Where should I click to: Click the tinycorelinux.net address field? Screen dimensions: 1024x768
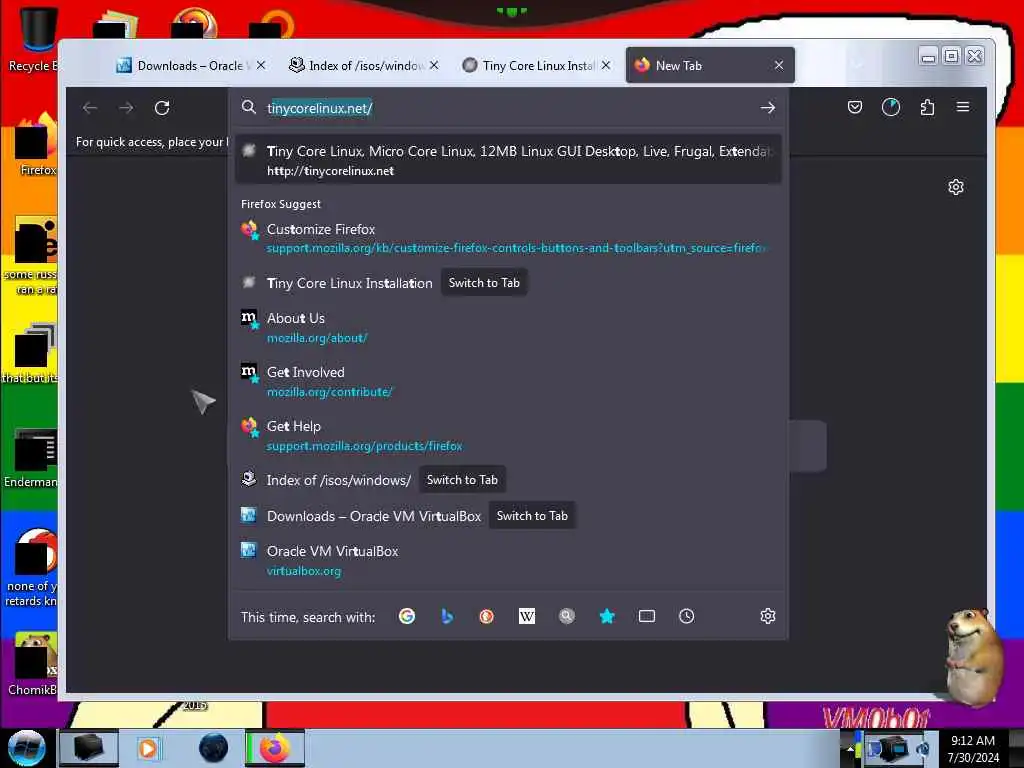508,108
